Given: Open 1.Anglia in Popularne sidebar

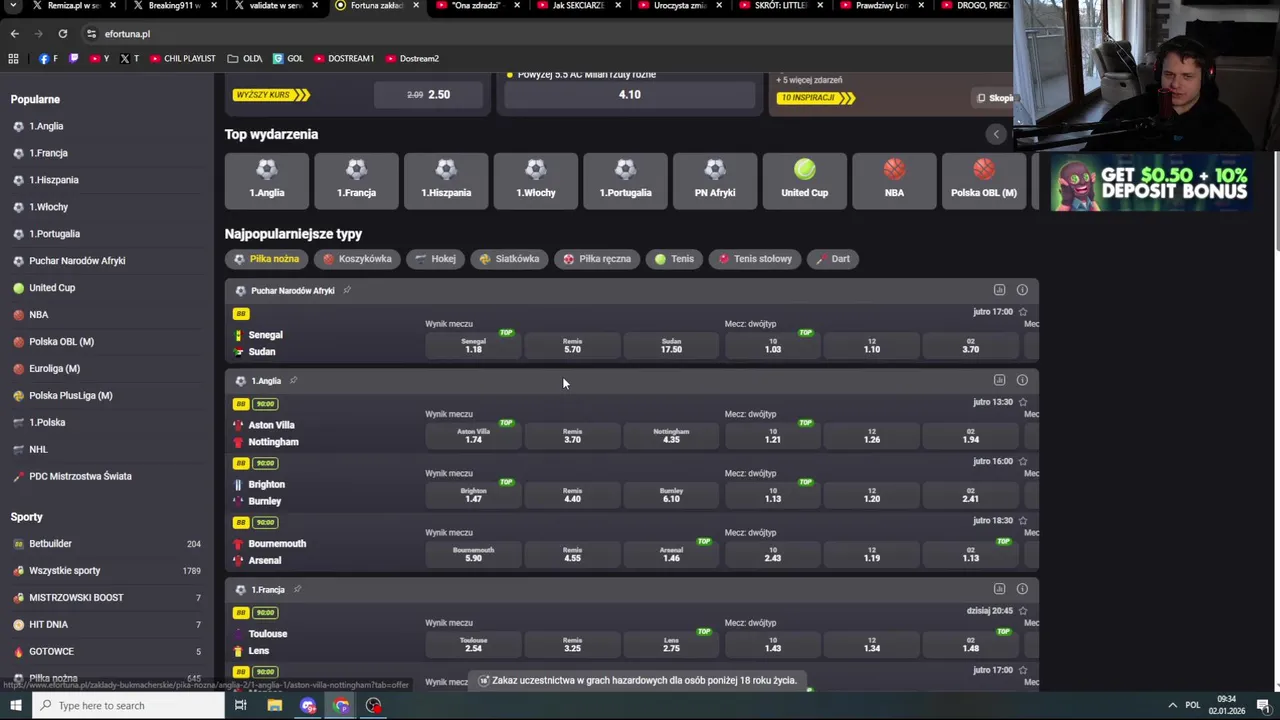Looking at the screenshot, I should (46, 126).
